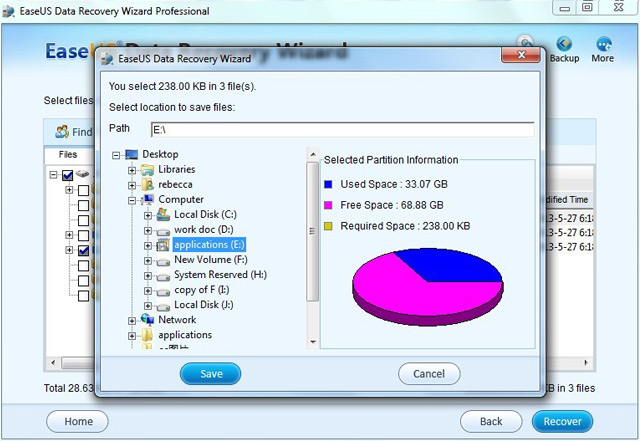The height and width of the screenshot is (441, 640).
Task: Expand the Libraries node
Action: 132,170
